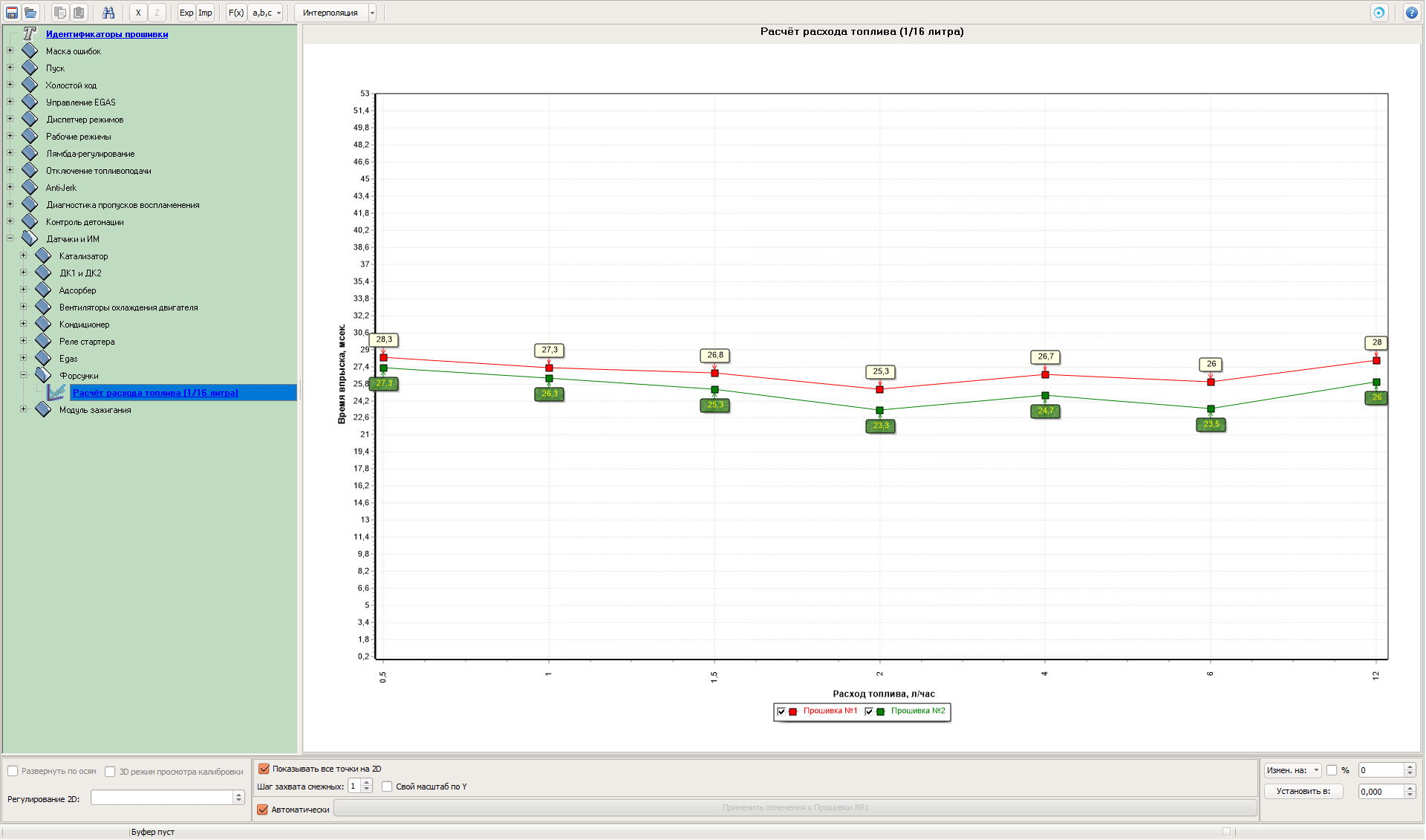Select Диспетчер режимов tree item
The height and width of the screenshot is (840, 1426).
click(x=85, y=120)
